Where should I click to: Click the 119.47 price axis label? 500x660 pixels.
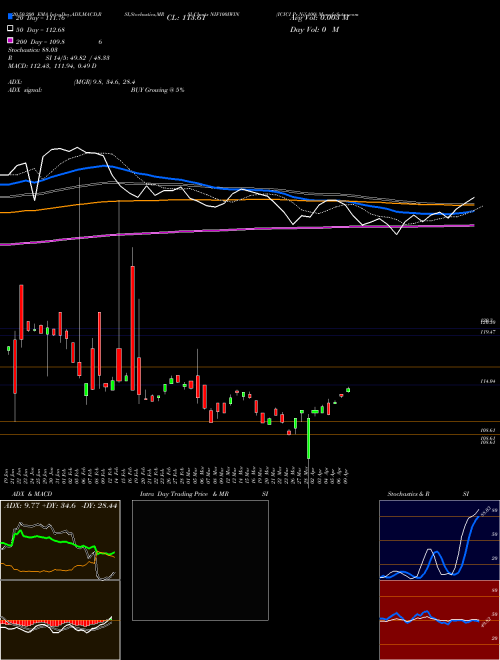coord(488,332)
